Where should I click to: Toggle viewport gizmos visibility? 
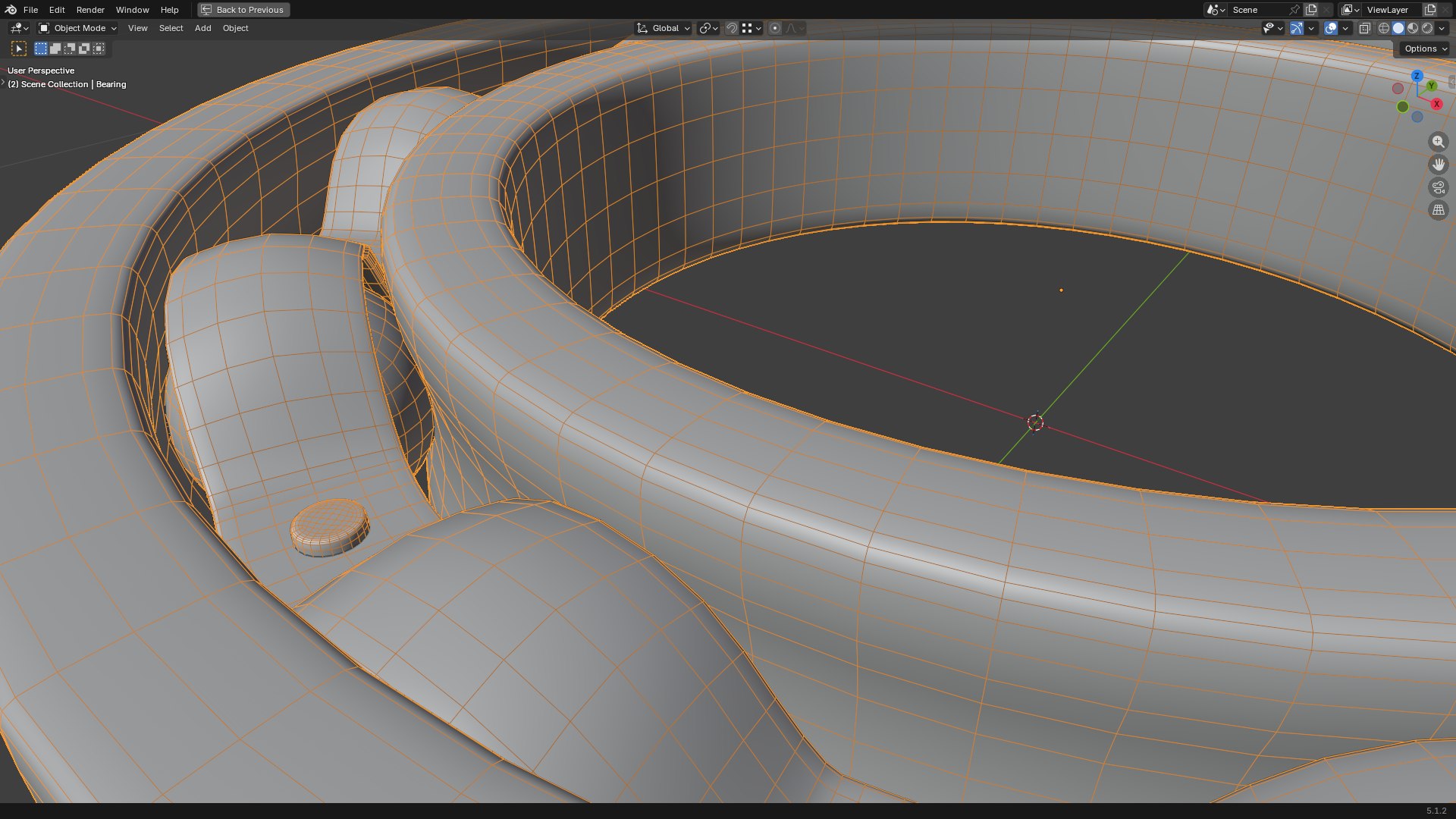point(1297,28)
